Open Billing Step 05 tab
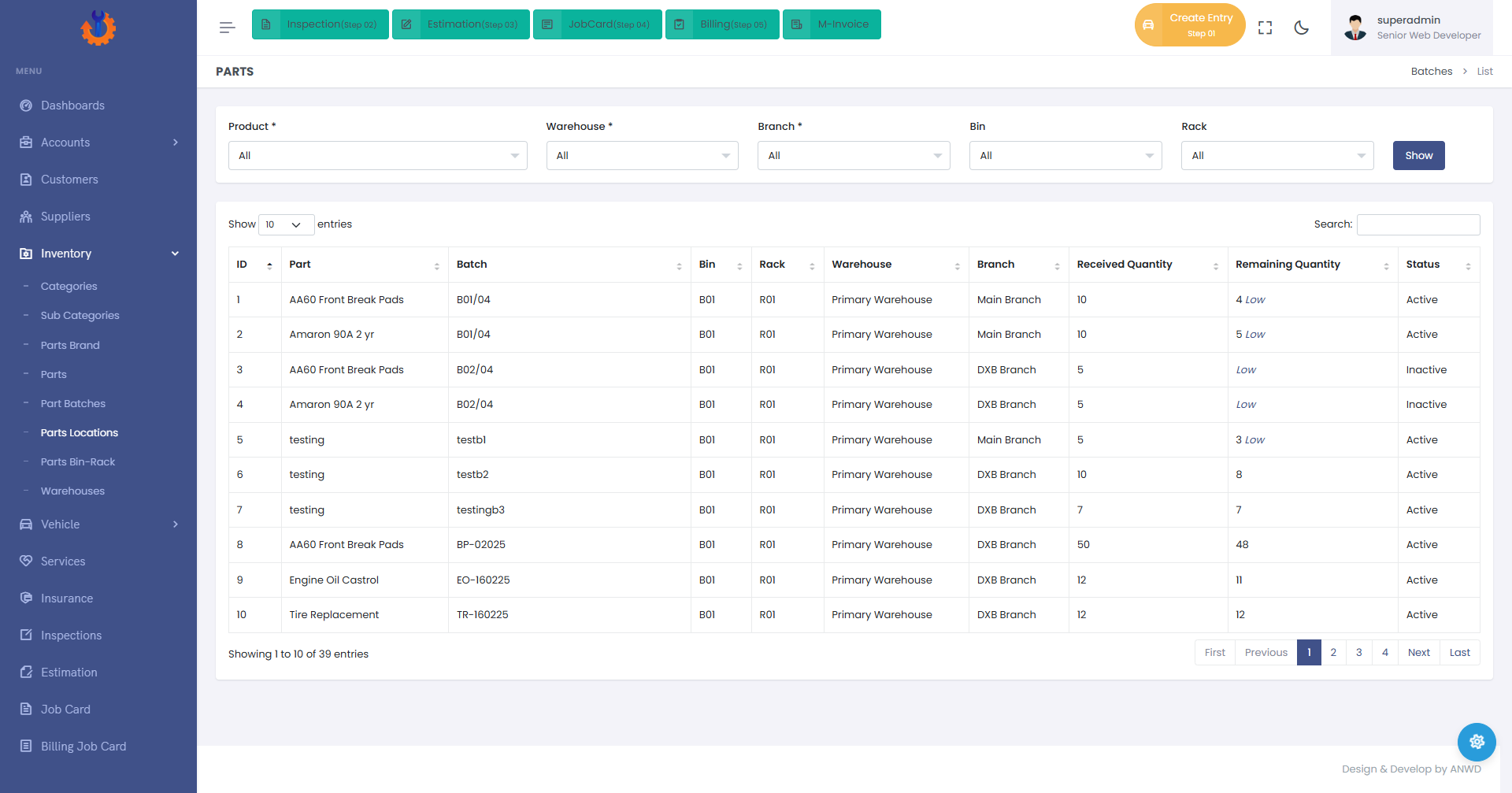 722,24
